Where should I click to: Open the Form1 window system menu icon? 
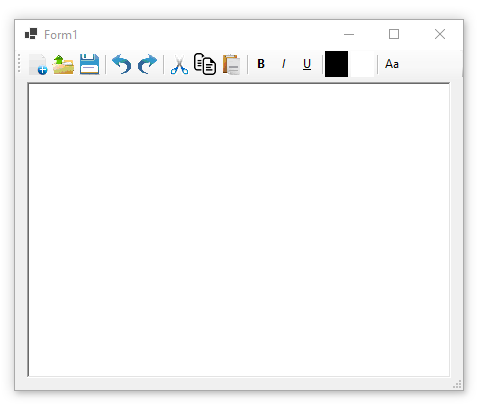click(31, 34)
